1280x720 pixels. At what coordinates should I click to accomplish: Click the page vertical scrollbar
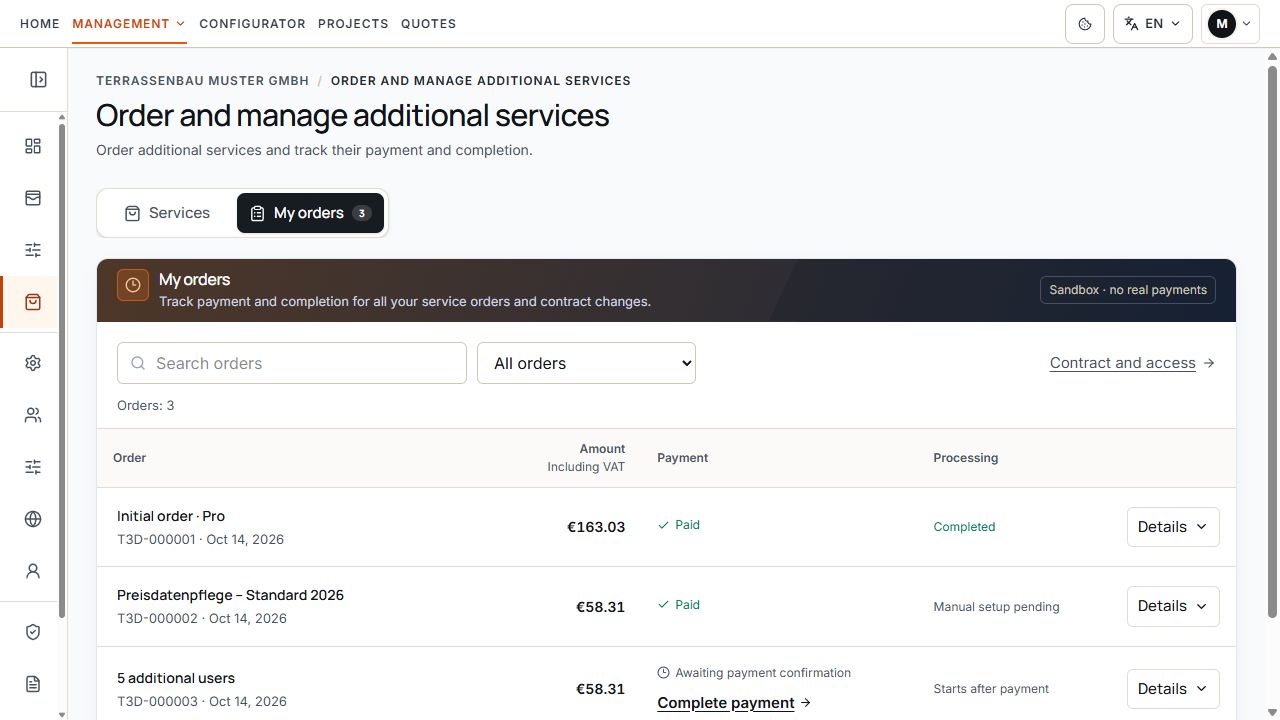tap(1273, 340)
